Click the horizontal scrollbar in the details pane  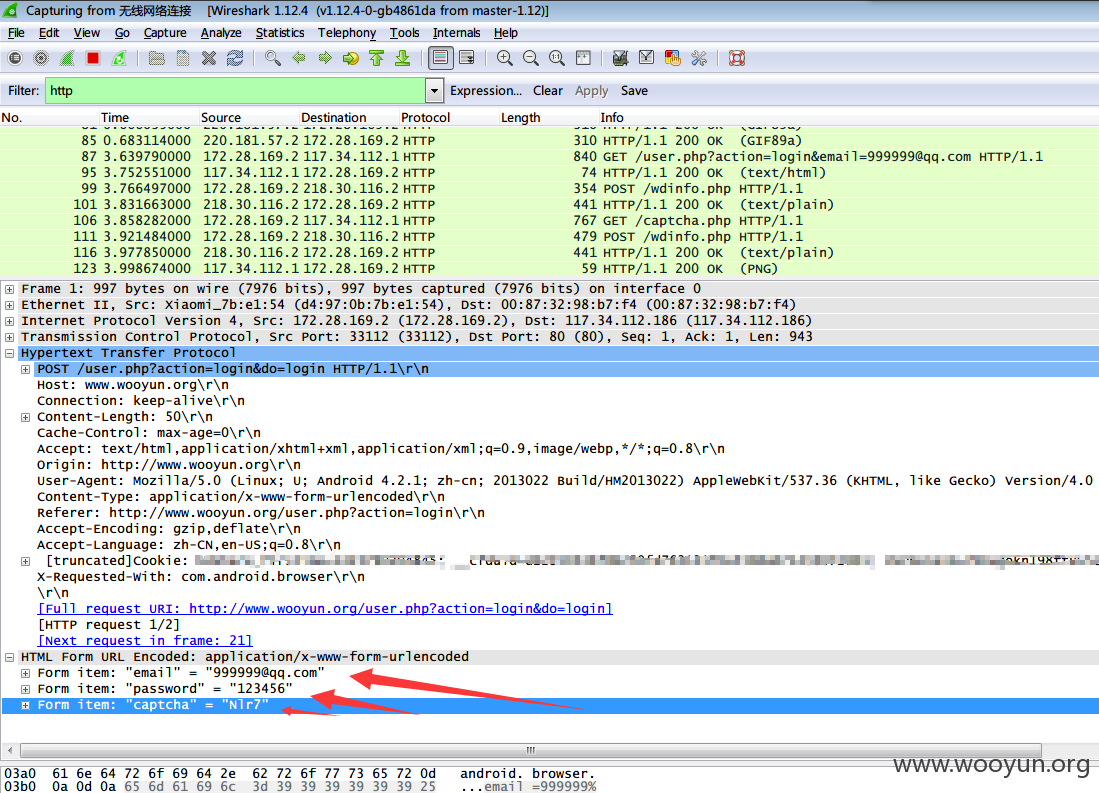coord(531,750)
